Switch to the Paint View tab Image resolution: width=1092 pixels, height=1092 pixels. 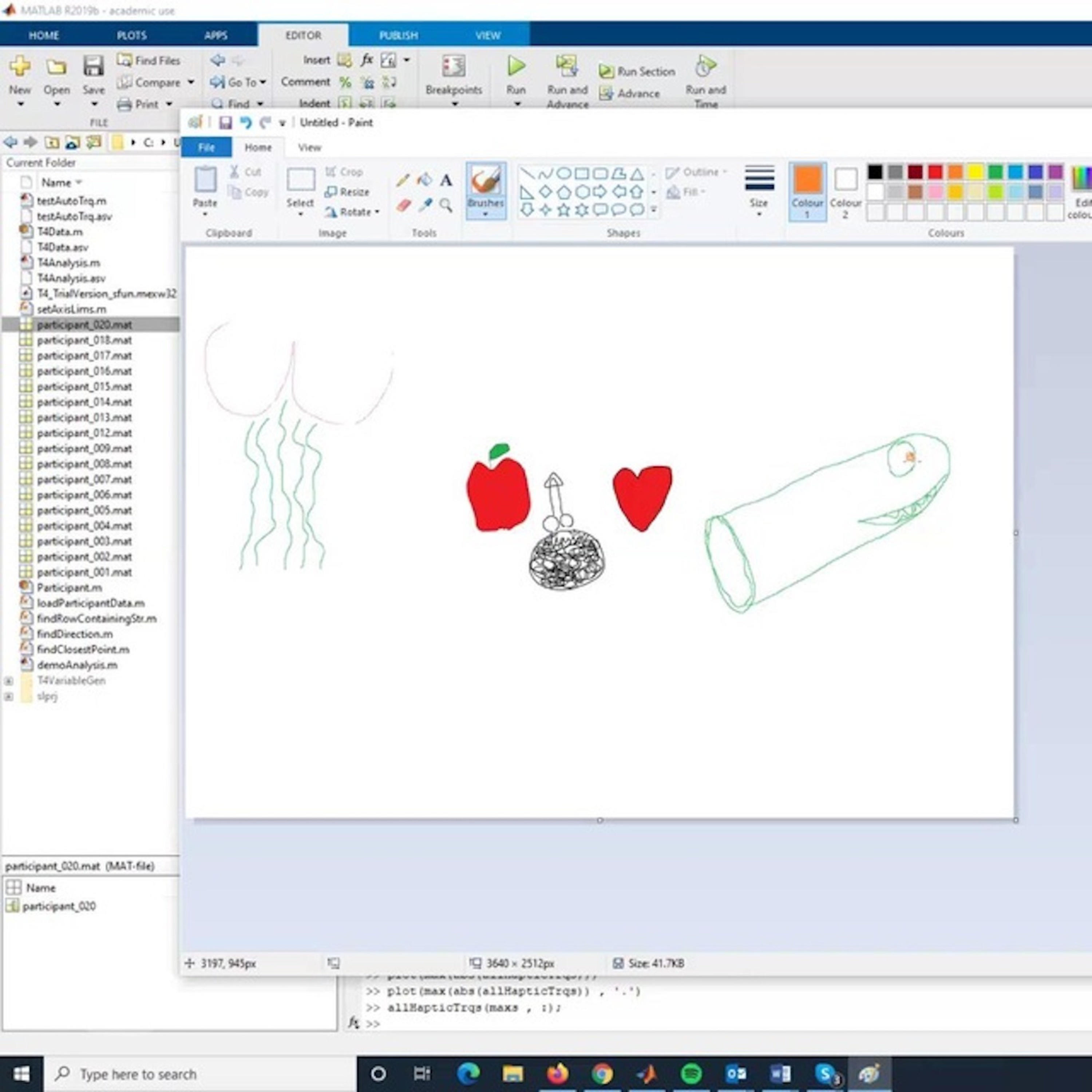(310, 147)
